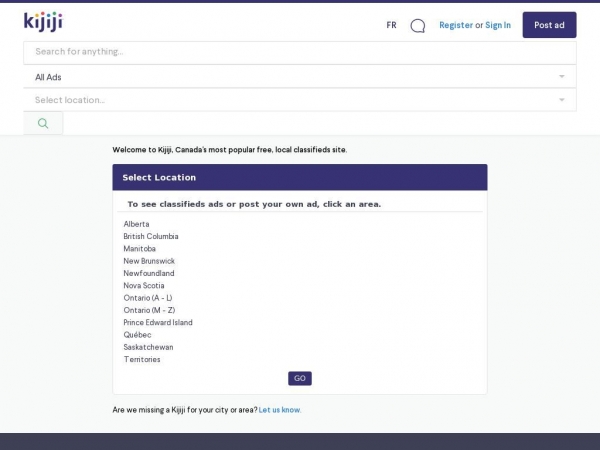Click the Post ad button
The height and width of the screenshot is (450, 600).
549,25
